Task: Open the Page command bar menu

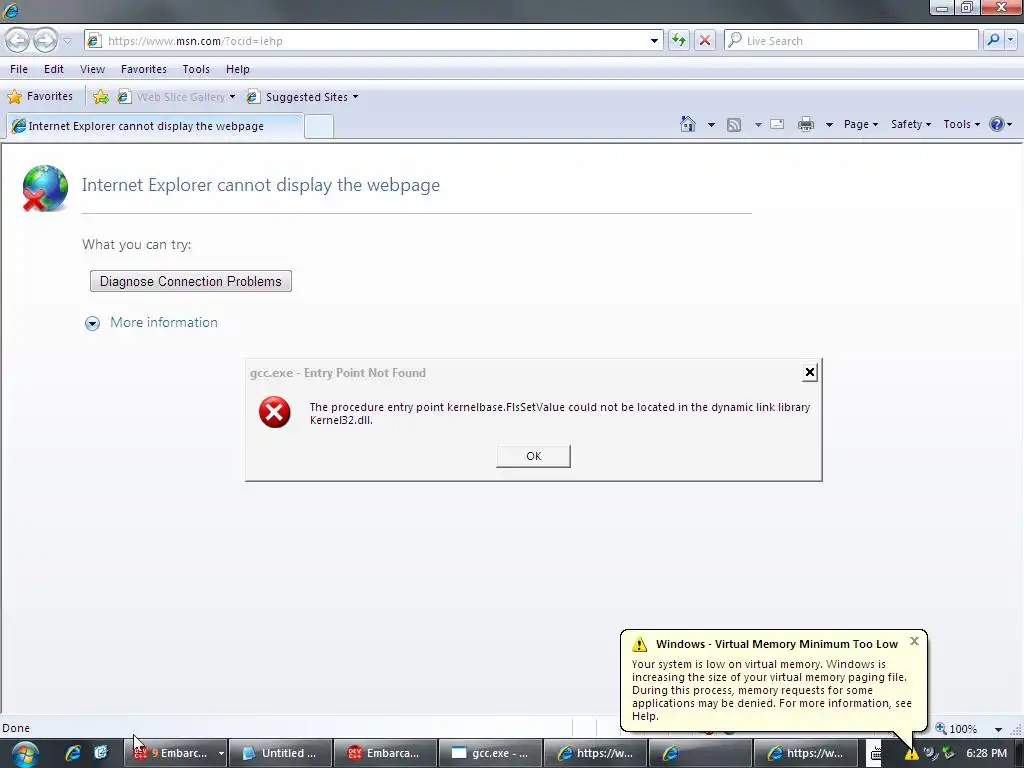Action: [x=861, y=124]
